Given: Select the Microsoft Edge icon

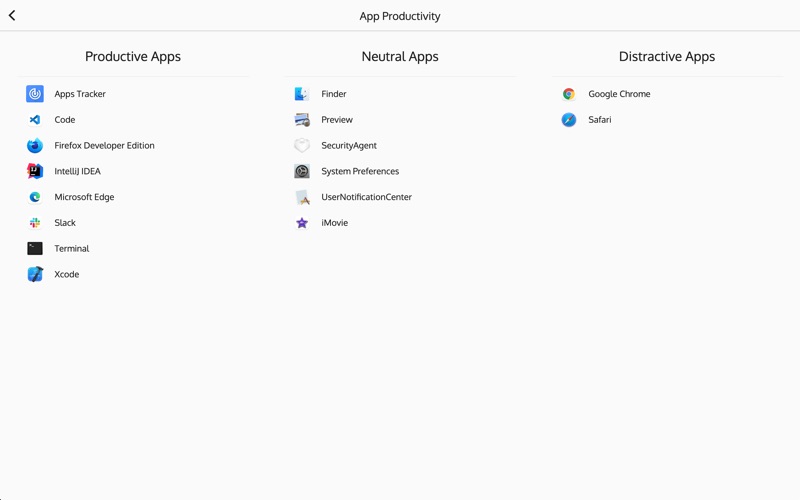Looking at the screenshot, I should tap(35, 197).
